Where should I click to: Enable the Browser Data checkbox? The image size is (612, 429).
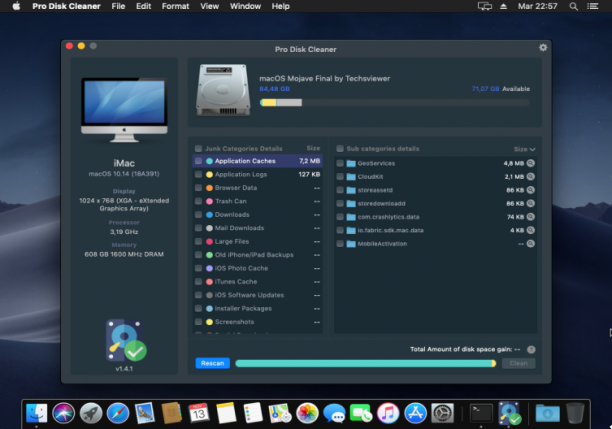(x=198, y=188)
